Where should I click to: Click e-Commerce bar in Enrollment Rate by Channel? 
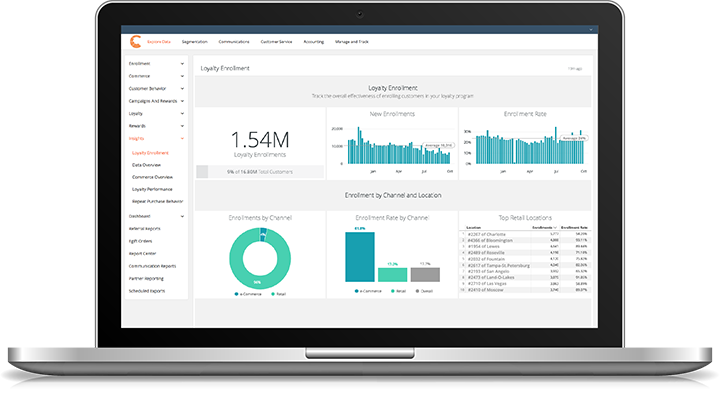pyautogui.click(x=360, y=257)
